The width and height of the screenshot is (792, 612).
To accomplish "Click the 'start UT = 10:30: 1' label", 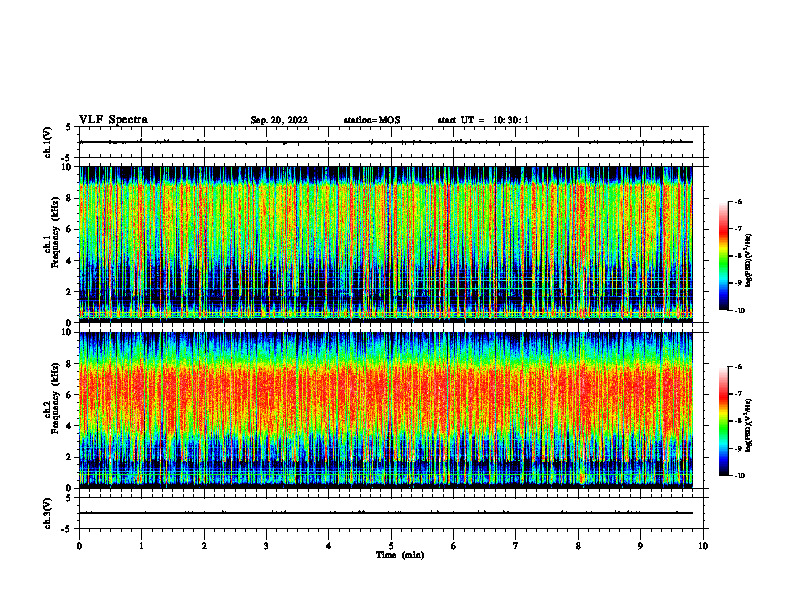I will (483, 120).
